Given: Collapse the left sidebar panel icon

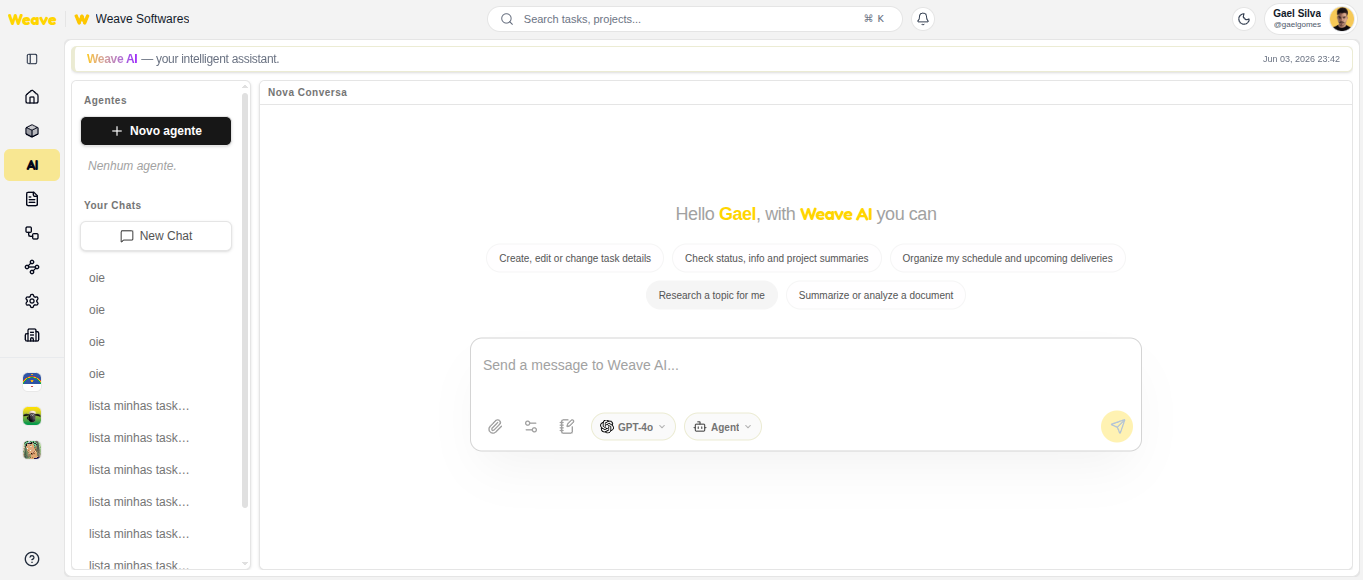Looking at the screenshot, I should [32, 59].
